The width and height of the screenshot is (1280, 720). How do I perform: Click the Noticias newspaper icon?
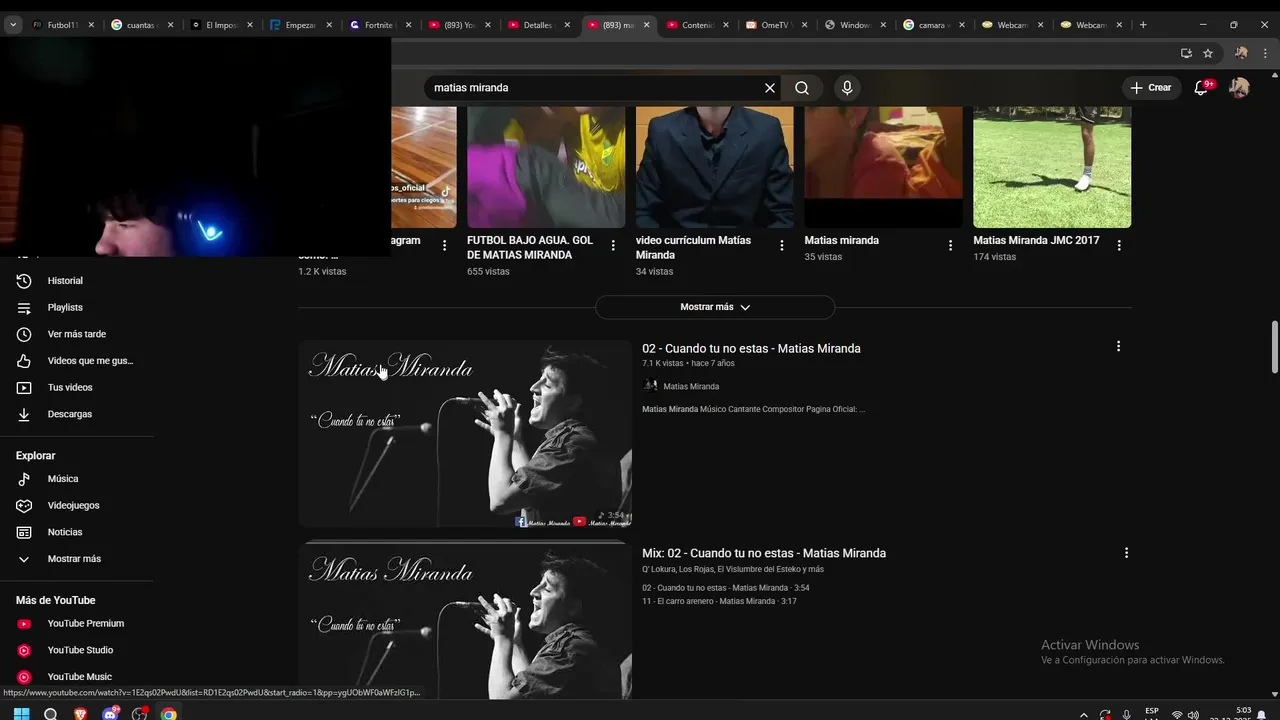(x=24, y=532)
